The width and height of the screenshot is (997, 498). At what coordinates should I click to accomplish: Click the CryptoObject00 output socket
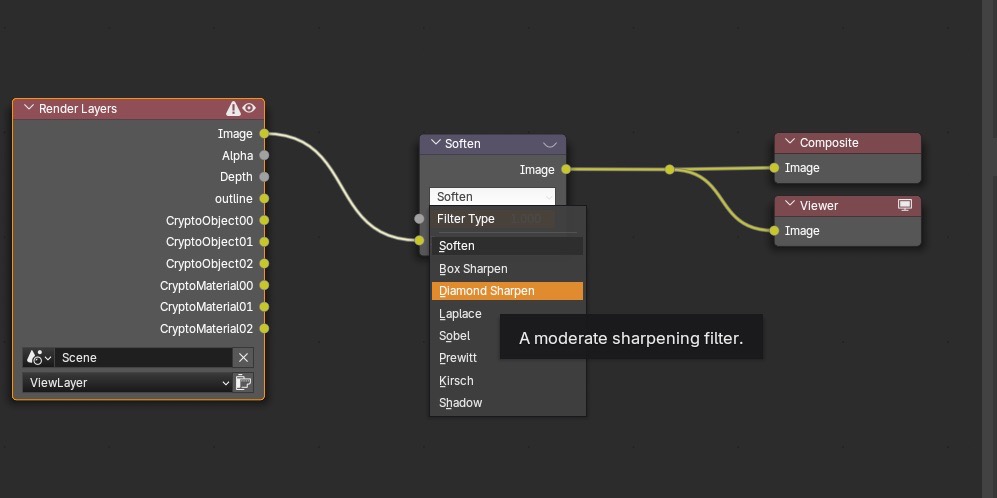click(x=264, y=220)
